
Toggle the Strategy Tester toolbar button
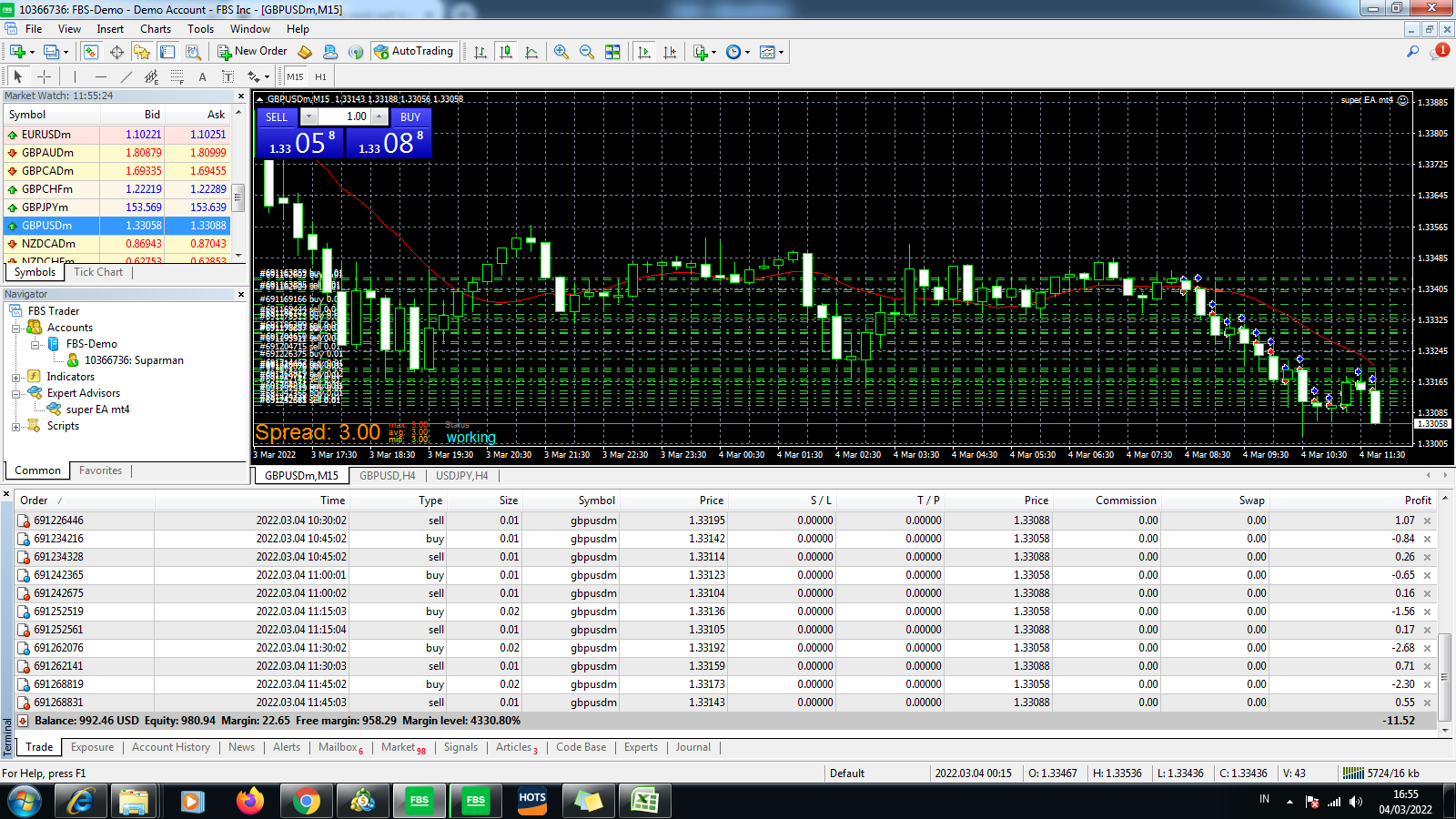pyautogui.click(x=193, y=52)
